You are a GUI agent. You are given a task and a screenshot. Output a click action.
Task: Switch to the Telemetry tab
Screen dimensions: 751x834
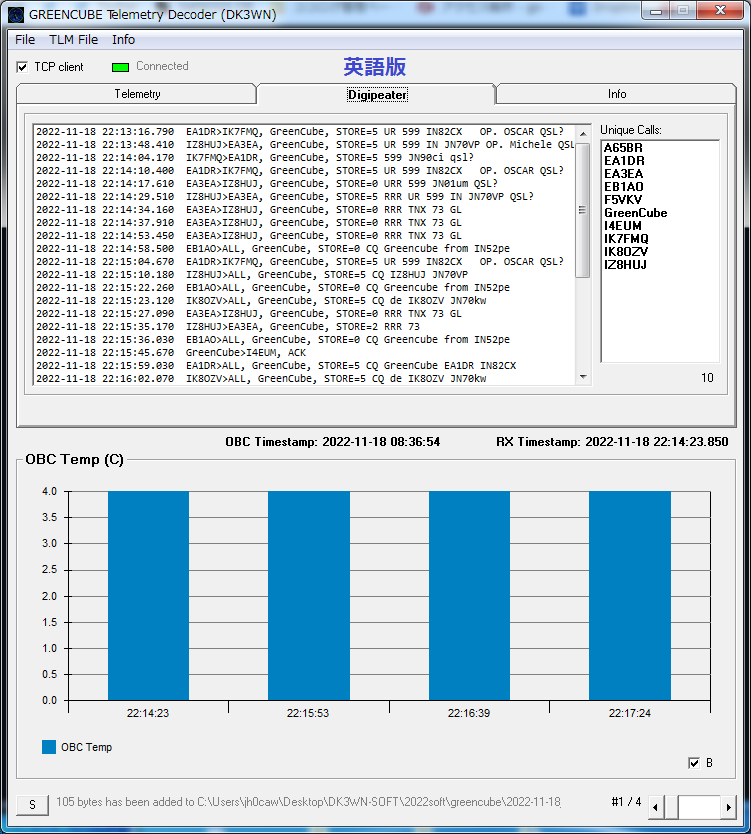click(137, 94)
